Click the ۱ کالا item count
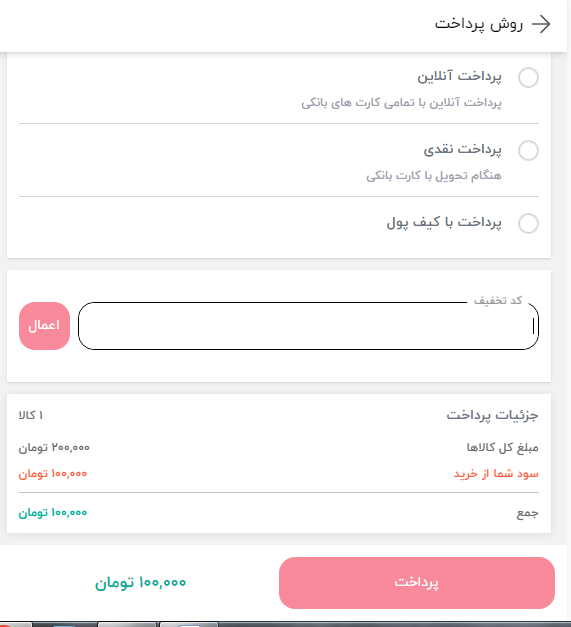The height and width of the screenshot is (627, 571). point(31,415)
